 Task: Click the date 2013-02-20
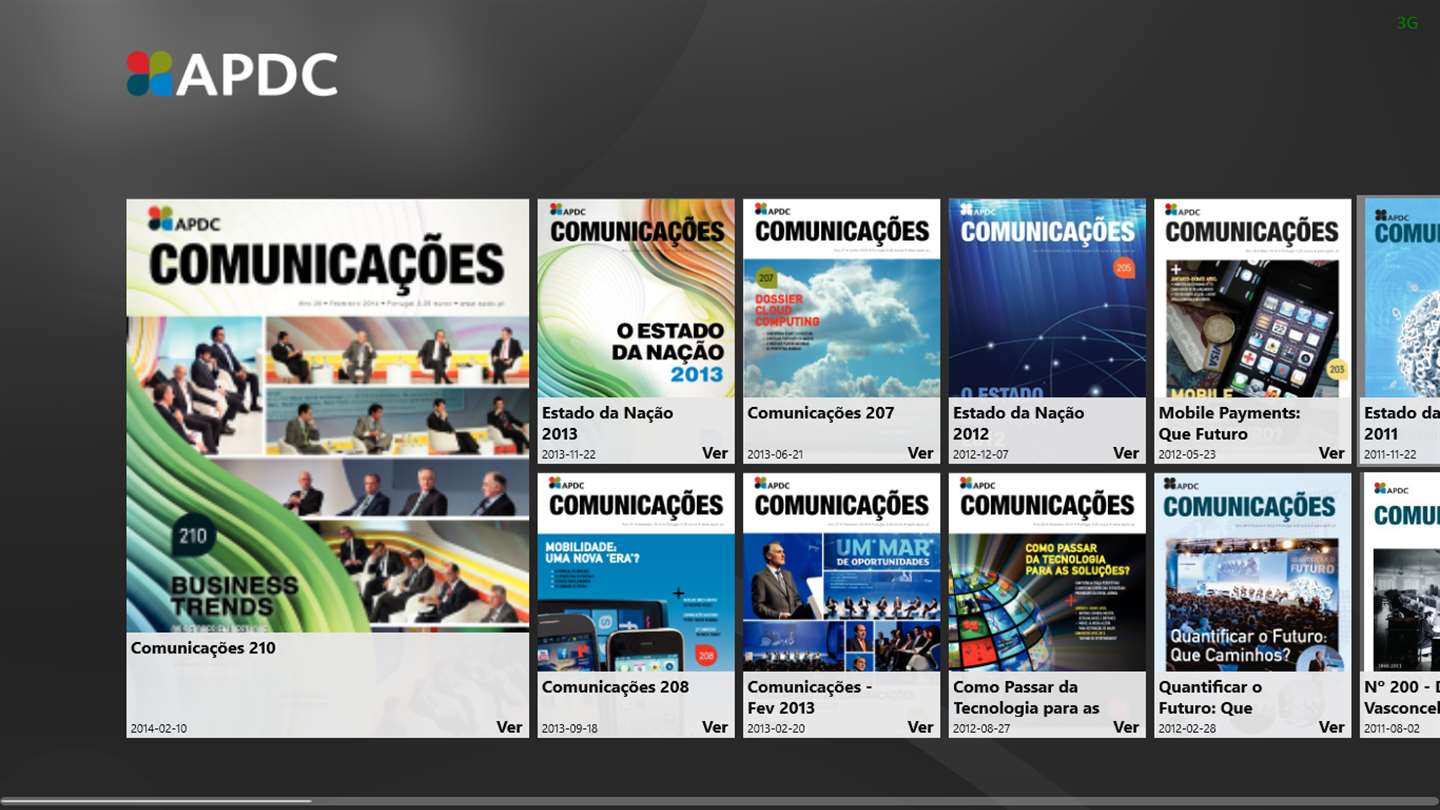775,728
